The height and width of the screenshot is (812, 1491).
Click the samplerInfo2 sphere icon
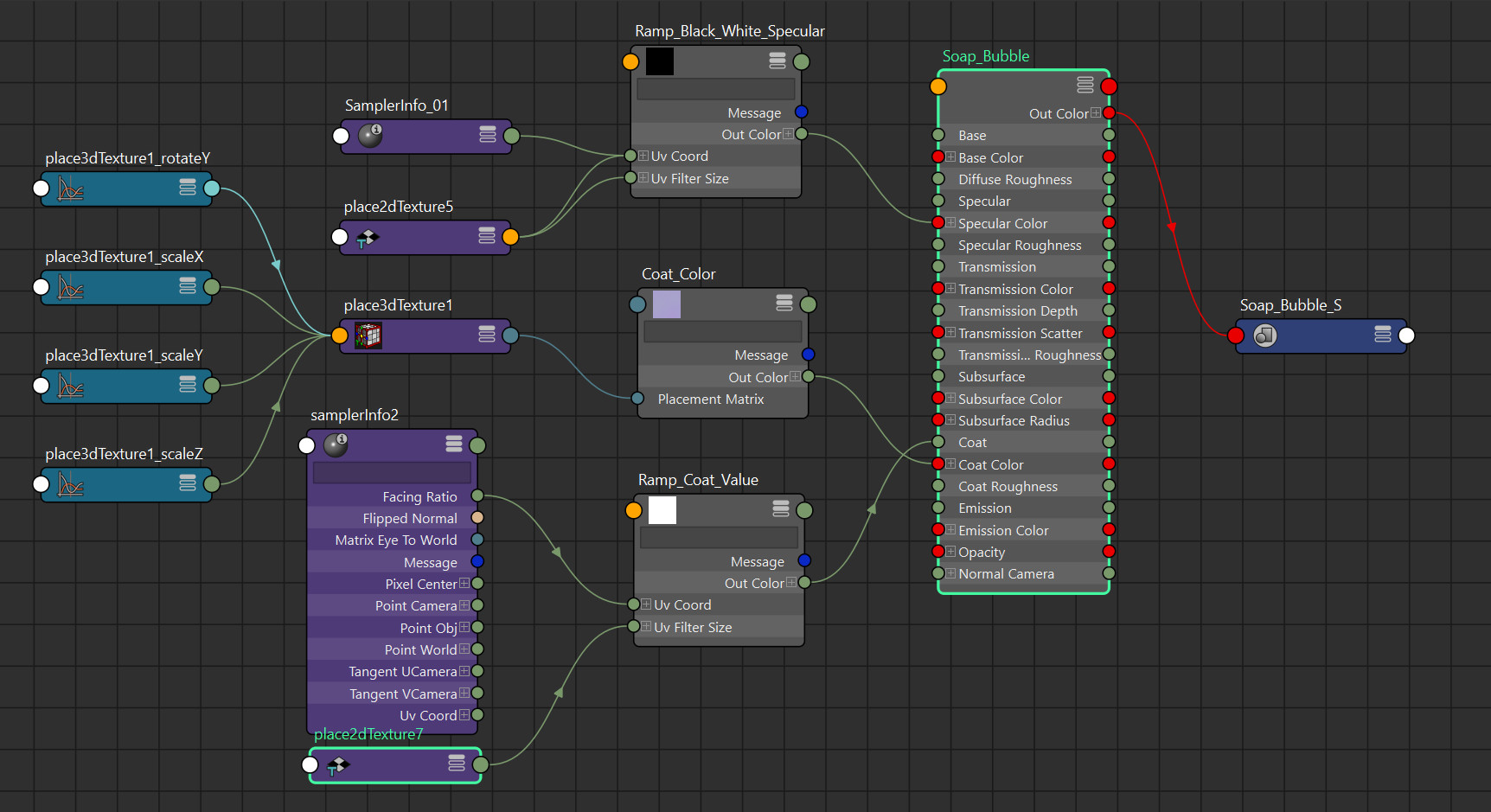coord(337,444)
